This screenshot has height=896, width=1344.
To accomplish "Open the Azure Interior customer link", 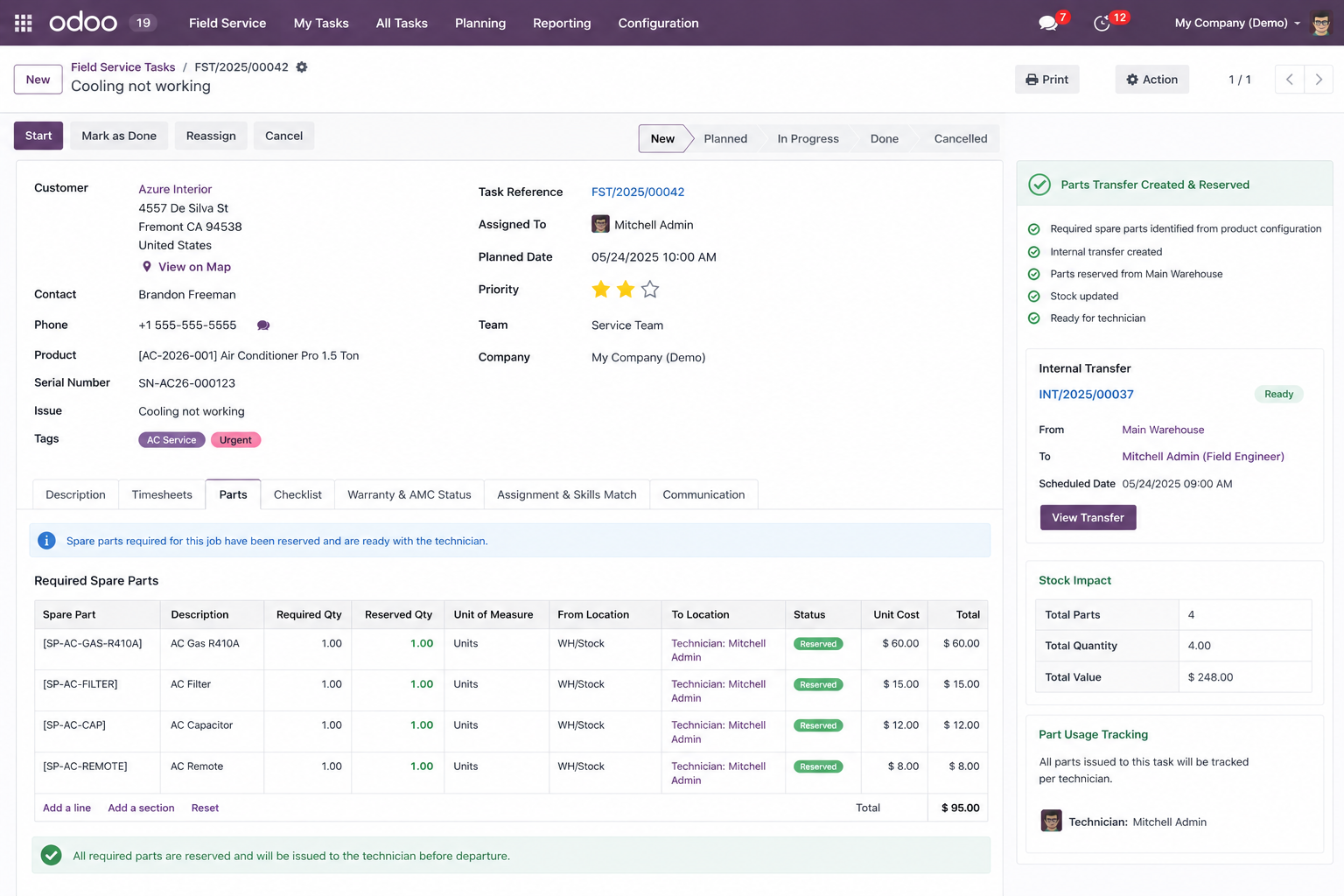I will click(175, 189).
